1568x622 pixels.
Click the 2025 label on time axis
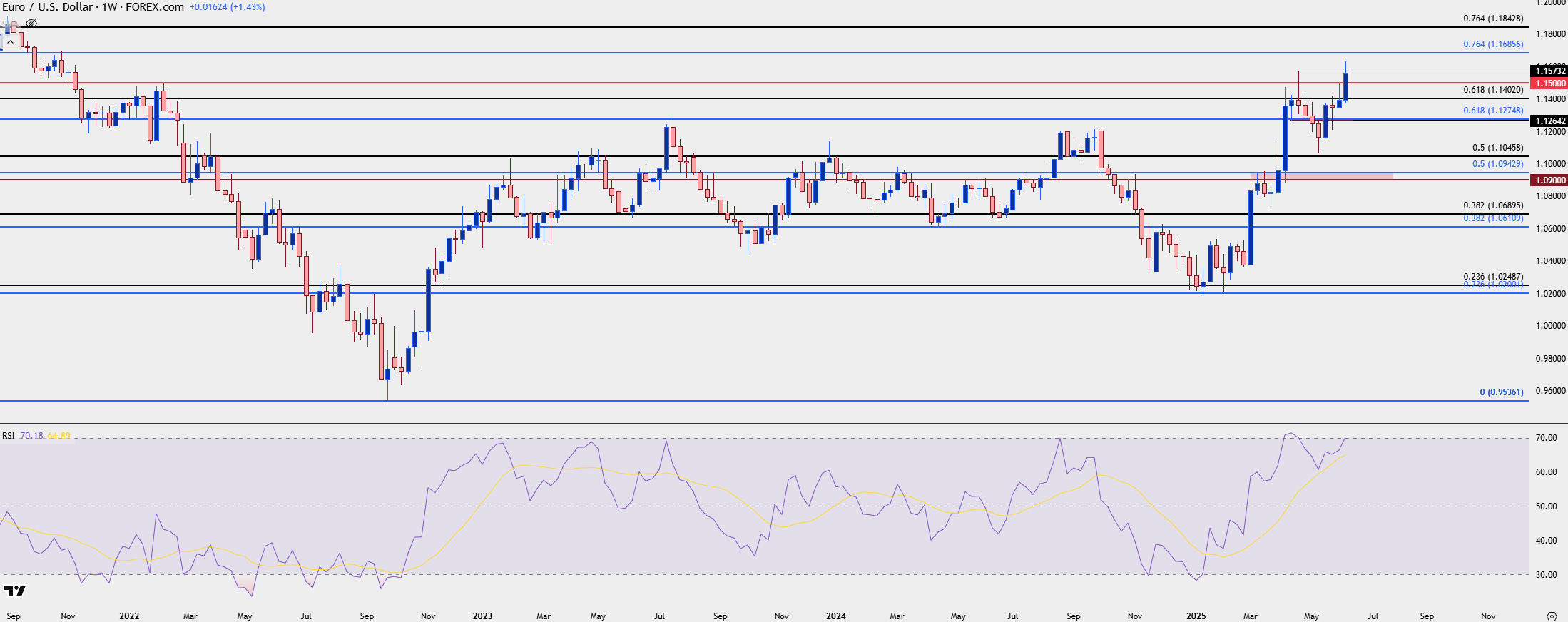click(x=1196, y=616)
